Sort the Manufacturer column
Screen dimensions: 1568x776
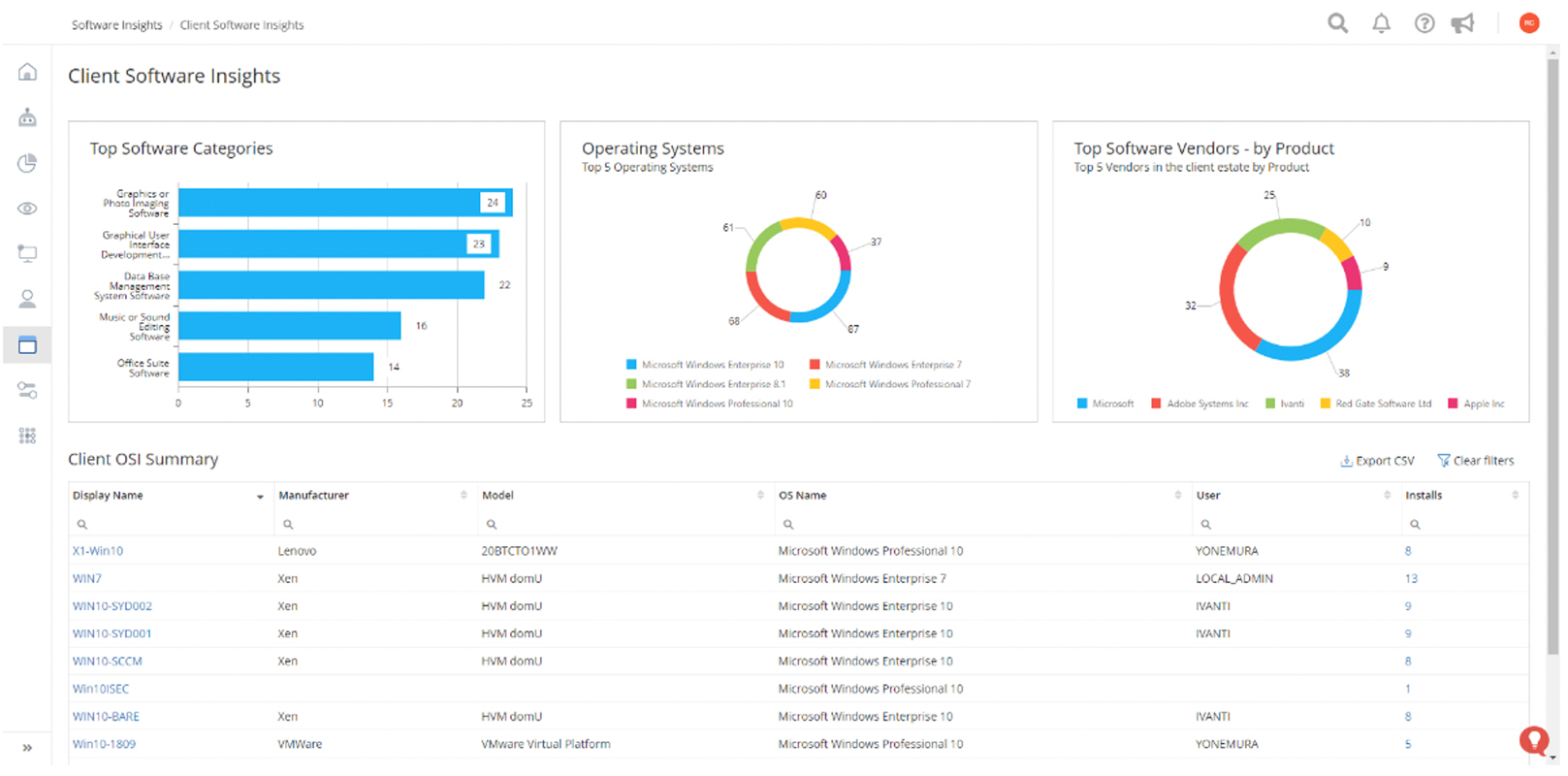click(x=464, y=495)
